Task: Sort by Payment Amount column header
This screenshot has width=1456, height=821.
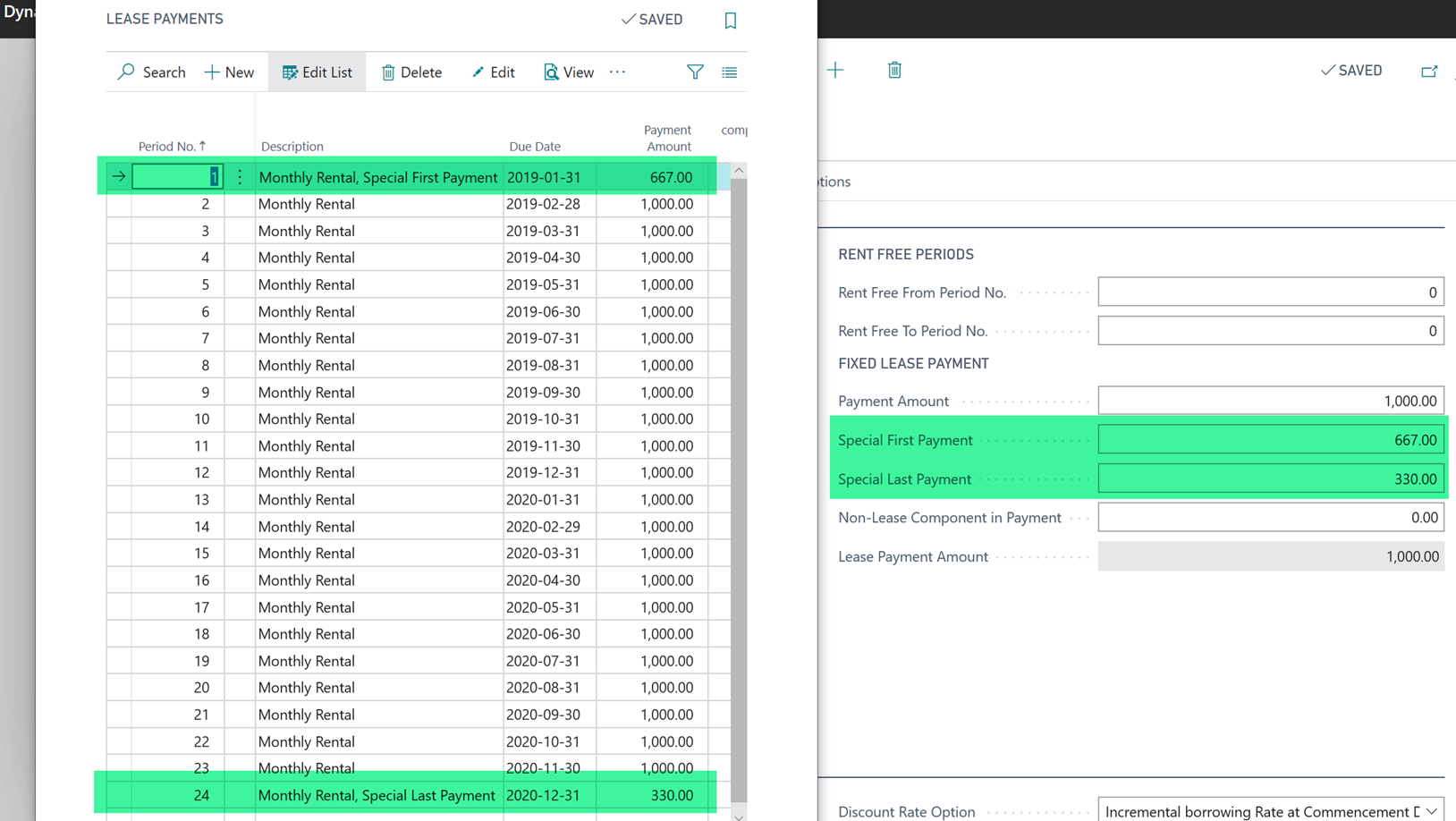Action: (667, 138)
